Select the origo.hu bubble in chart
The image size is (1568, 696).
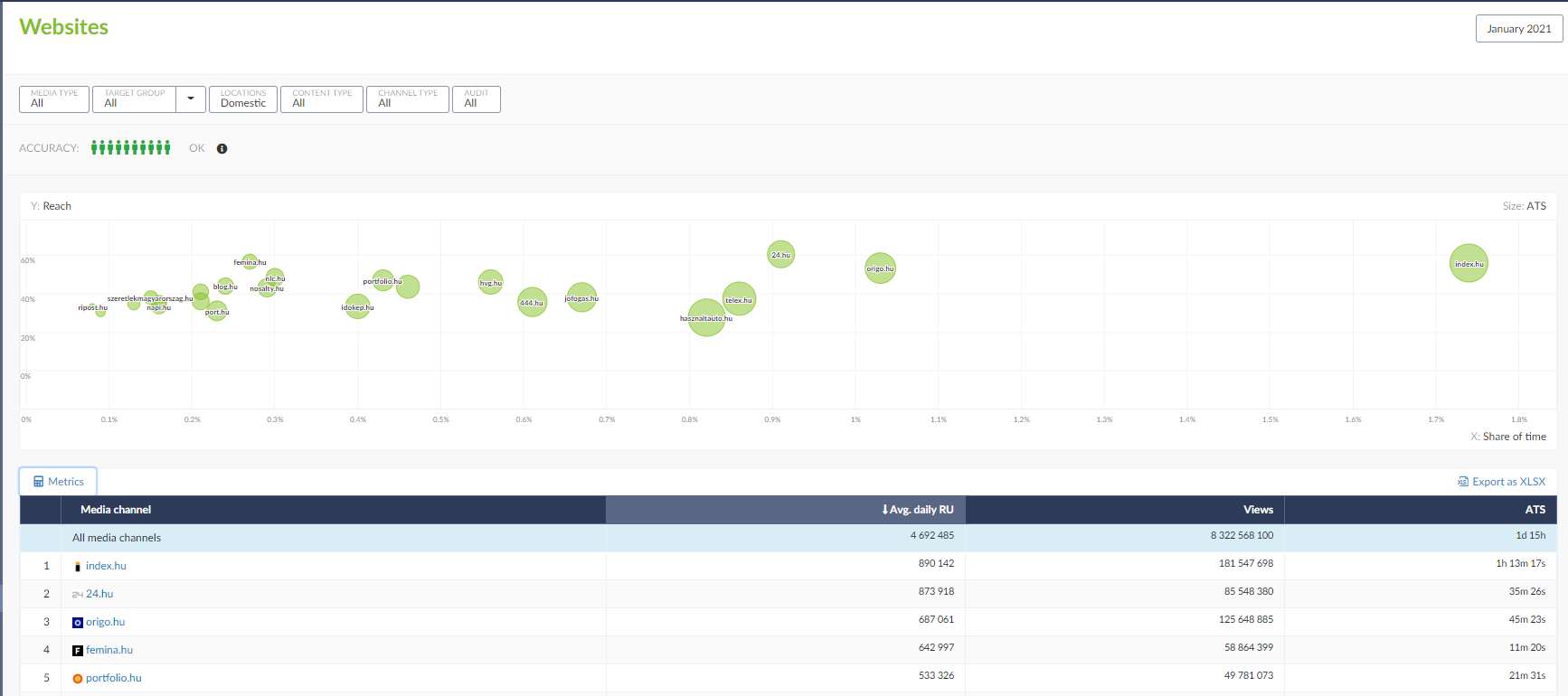coord(880,268)
